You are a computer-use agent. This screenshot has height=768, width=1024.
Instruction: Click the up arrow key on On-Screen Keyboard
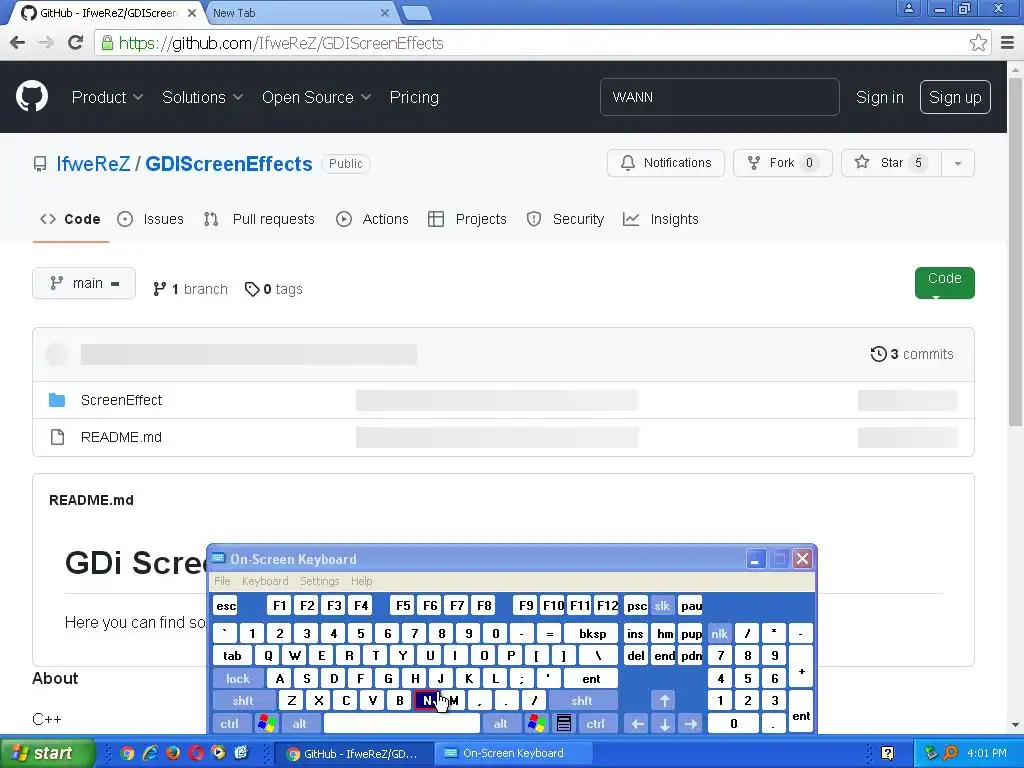pos(664,701)
